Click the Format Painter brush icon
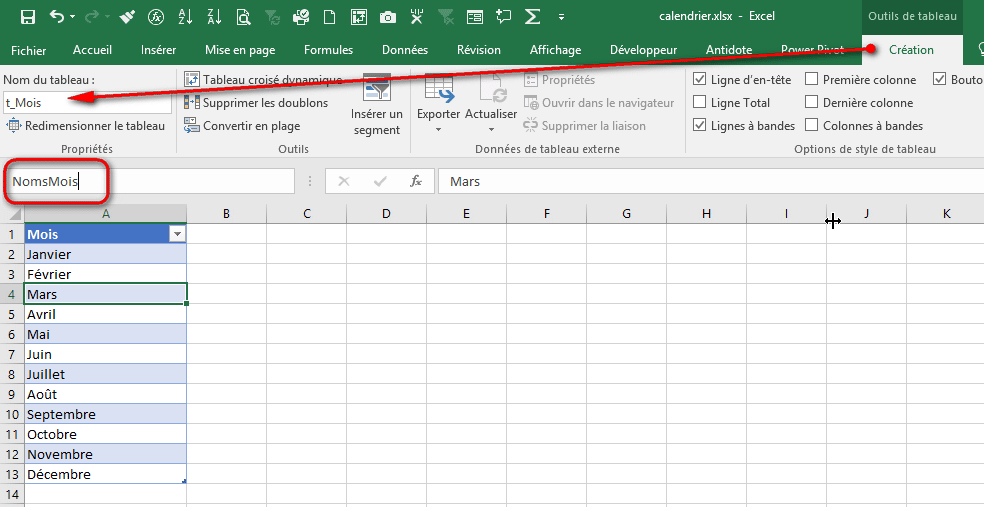The width and height of the screenshot is (984, 507). (127, 17)
